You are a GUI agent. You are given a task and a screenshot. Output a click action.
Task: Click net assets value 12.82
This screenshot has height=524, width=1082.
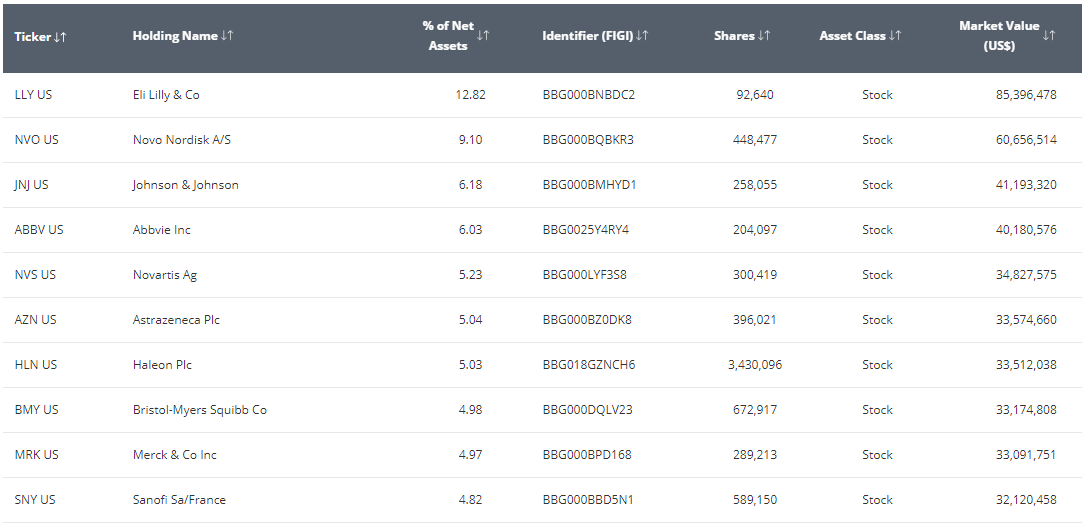point(471,95)
